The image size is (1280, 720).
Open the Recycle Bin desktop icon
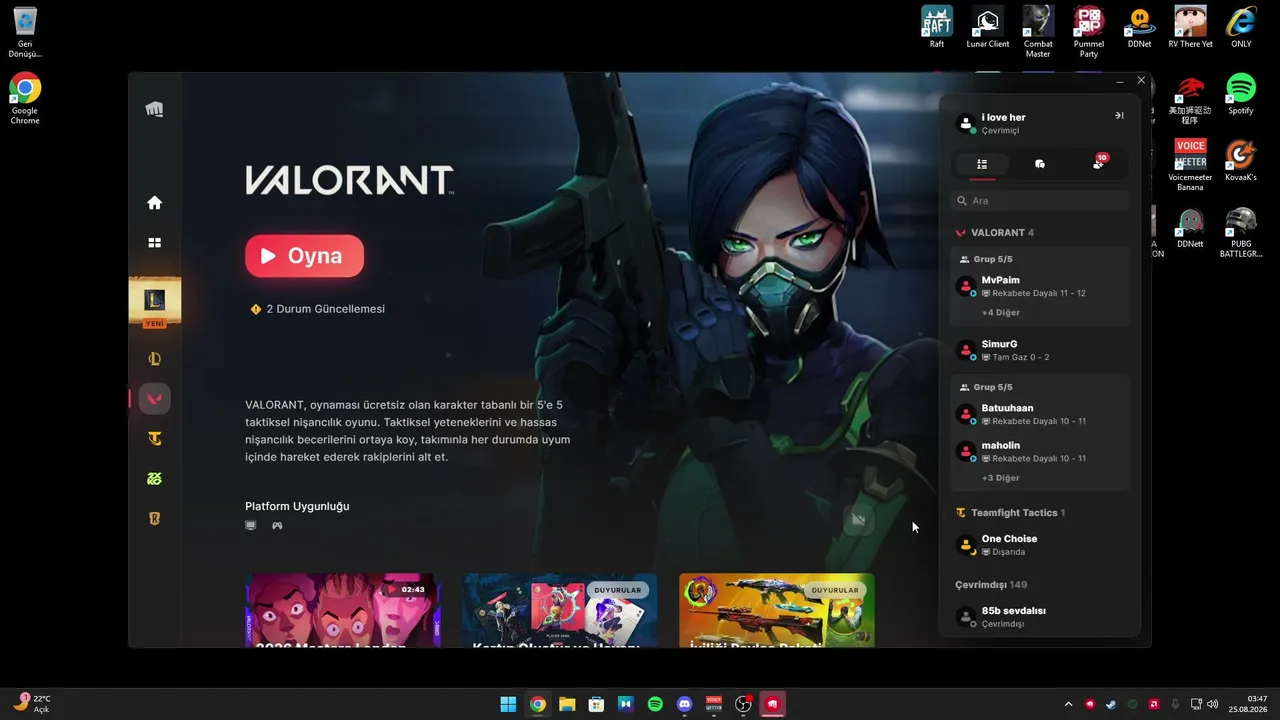tap(25, 32)
